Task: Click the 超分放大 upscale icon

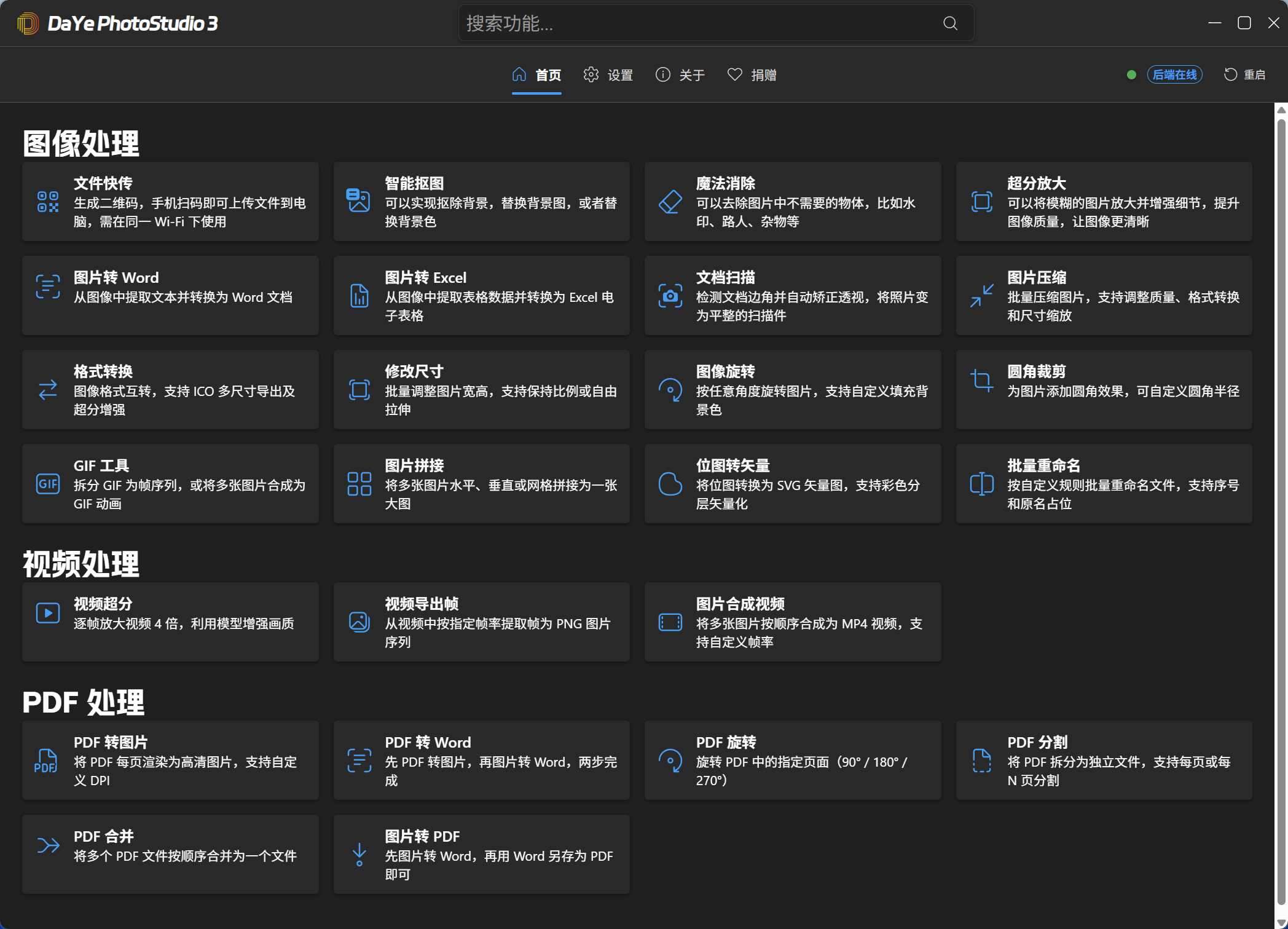Action: tap(981, 202)
